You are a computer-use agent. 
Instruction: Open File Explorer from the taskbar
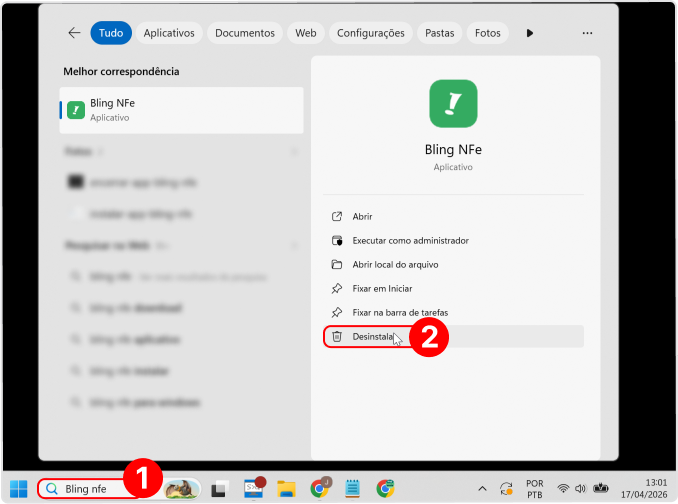pos(286,489)
